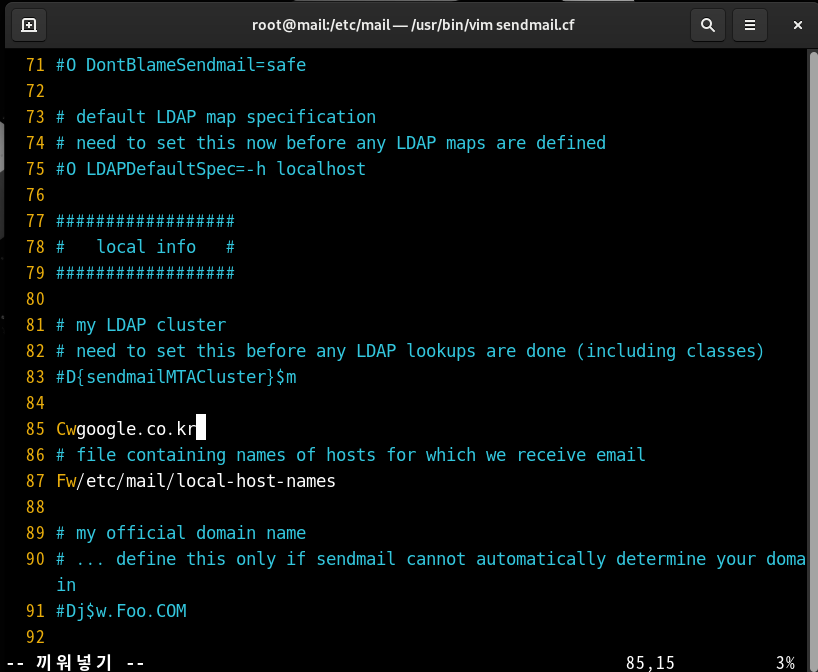Click the '-- 끼워넣기 --' mode indicator
Viewport: 818px width, 672px height.
pos(75,663)
